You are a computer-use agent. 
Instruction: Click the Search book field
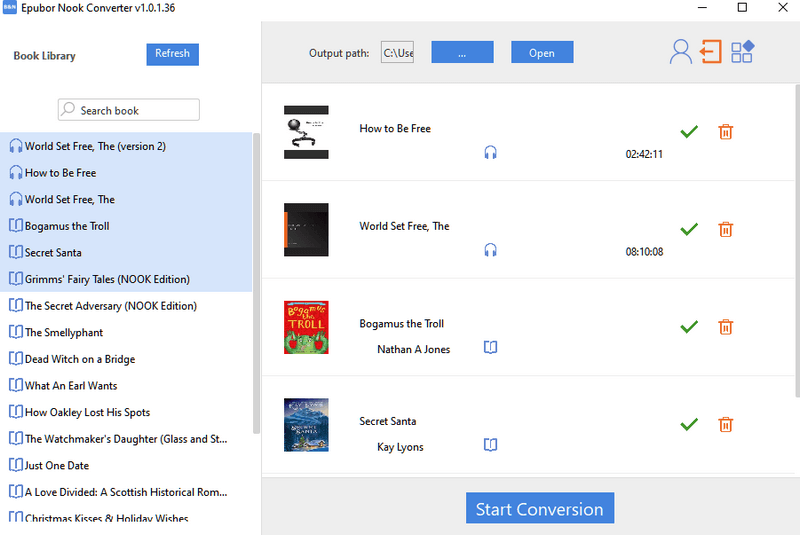129,110
